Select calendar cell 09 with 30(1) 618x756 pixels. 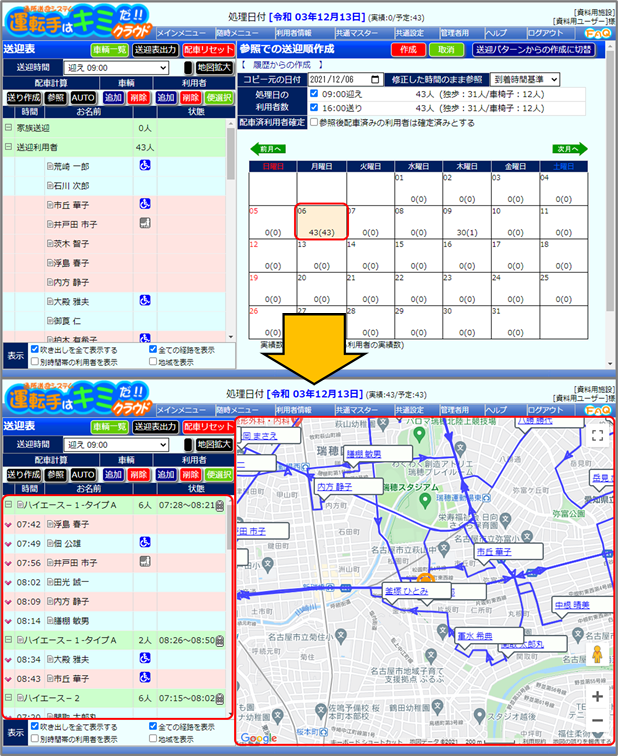click(x=467, y=222)
